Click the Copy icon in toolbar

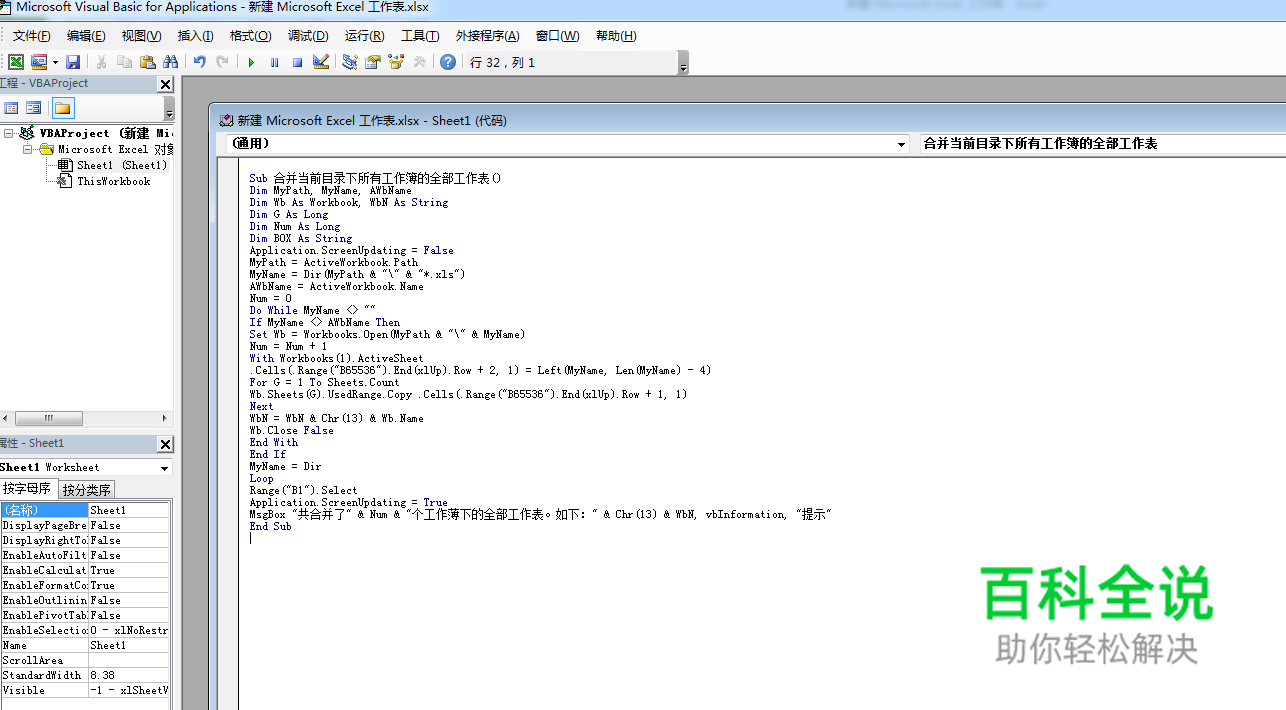tap(124, 62)
